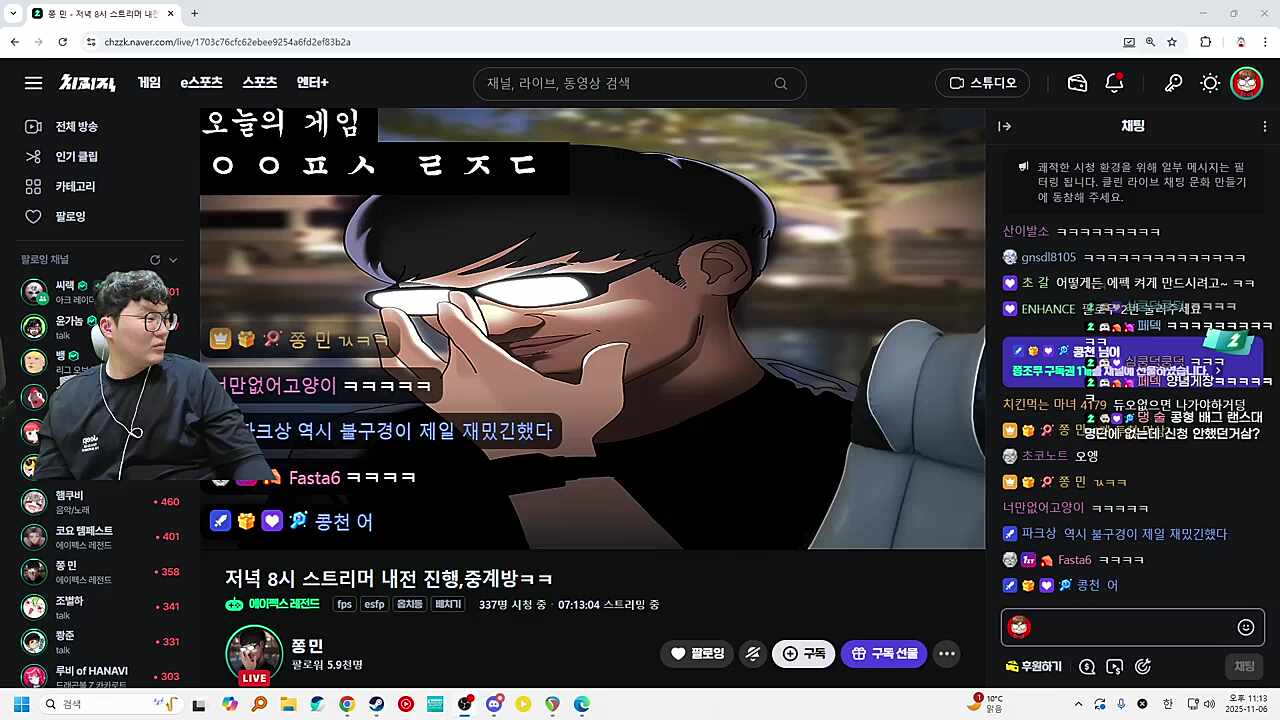1280x720 pixels.
Task: Open the hamburger menu next to the logo
Action: (33, 83)
